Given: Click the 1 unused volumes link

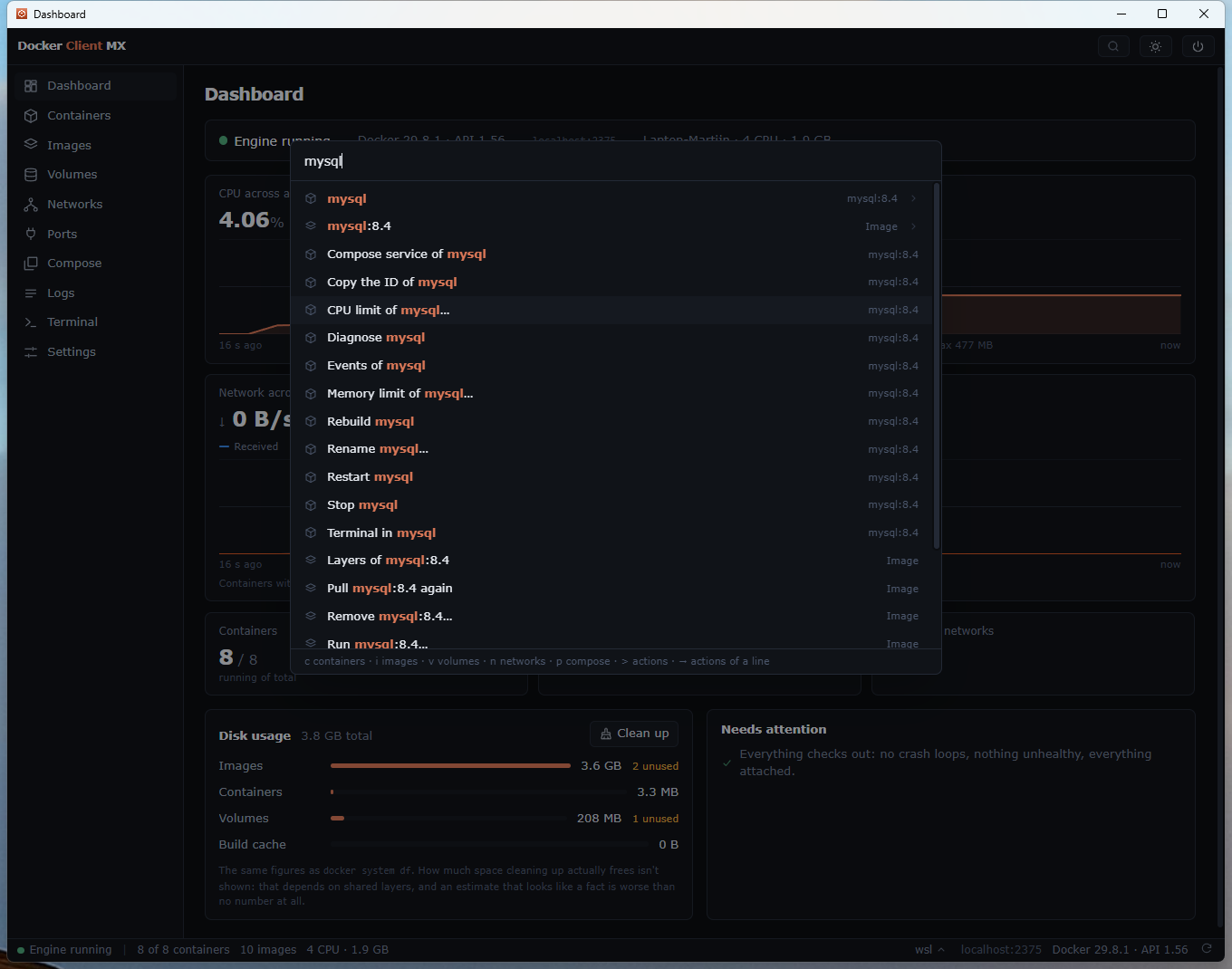Looking at the screenshot, I should pos(655,819).
